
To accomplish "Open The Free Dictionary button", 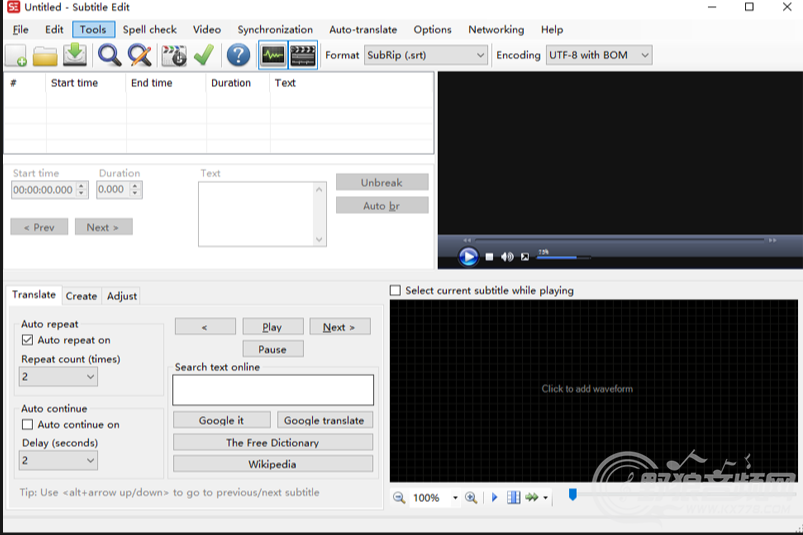I will pos(272,442).
